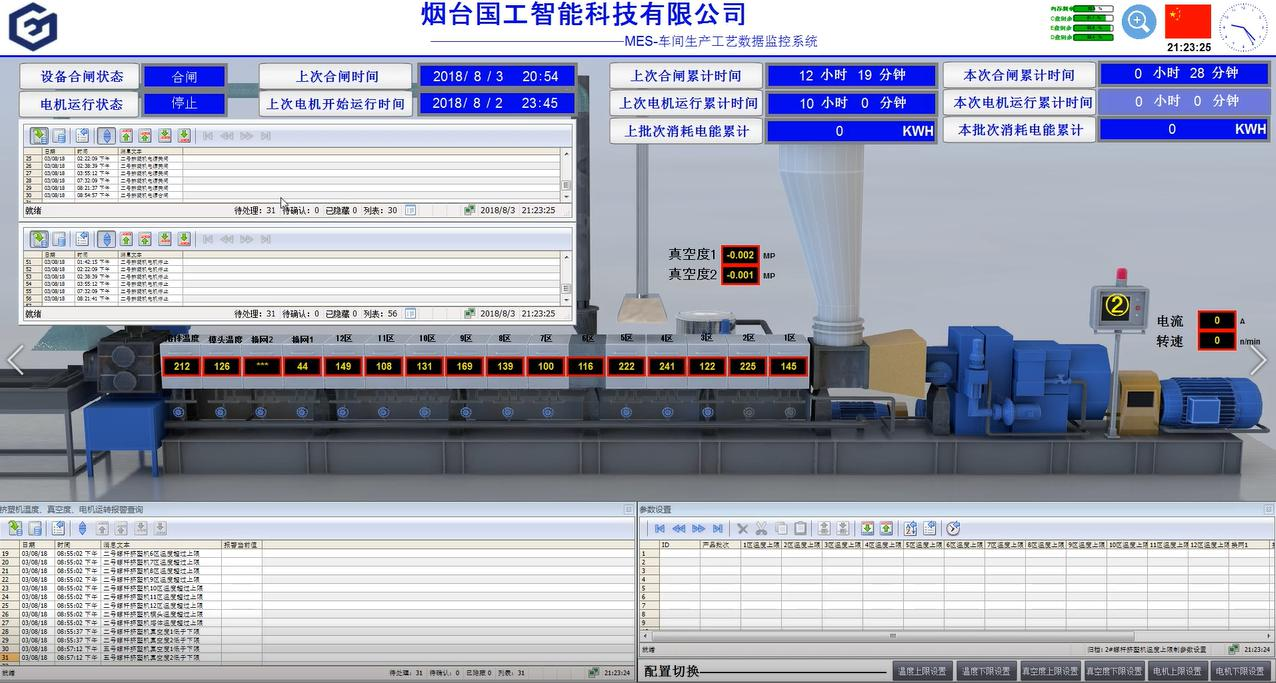The image size is (1276, 683).
Task: Go to first record in 参数设置 toolbar
Action: 660,528
